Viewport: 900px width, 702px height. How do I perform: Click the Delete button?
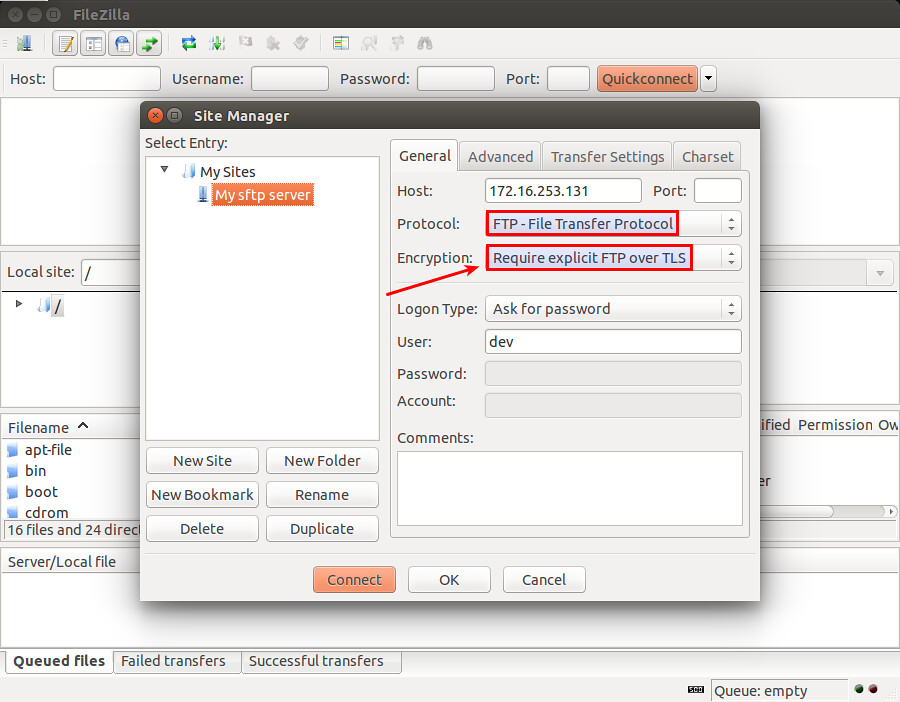203,529
